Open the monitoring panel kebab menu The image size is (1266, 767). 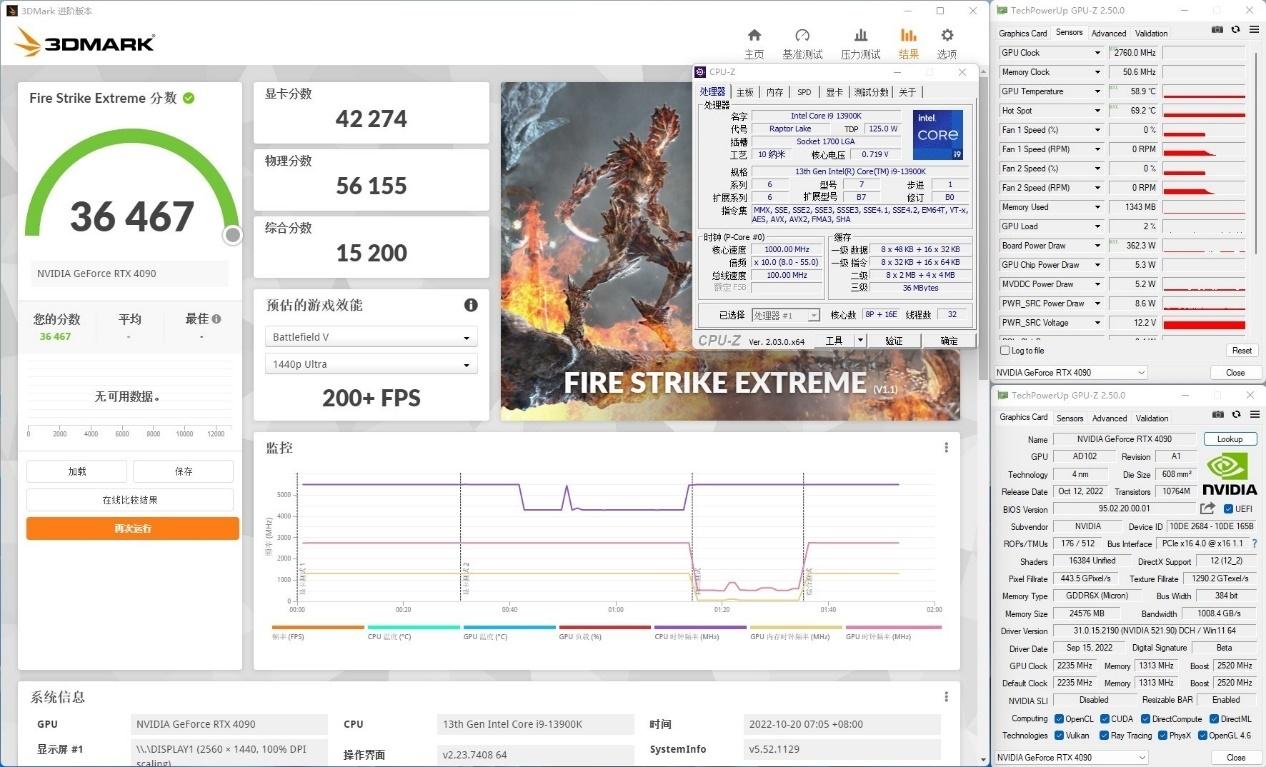click(946, 447)
